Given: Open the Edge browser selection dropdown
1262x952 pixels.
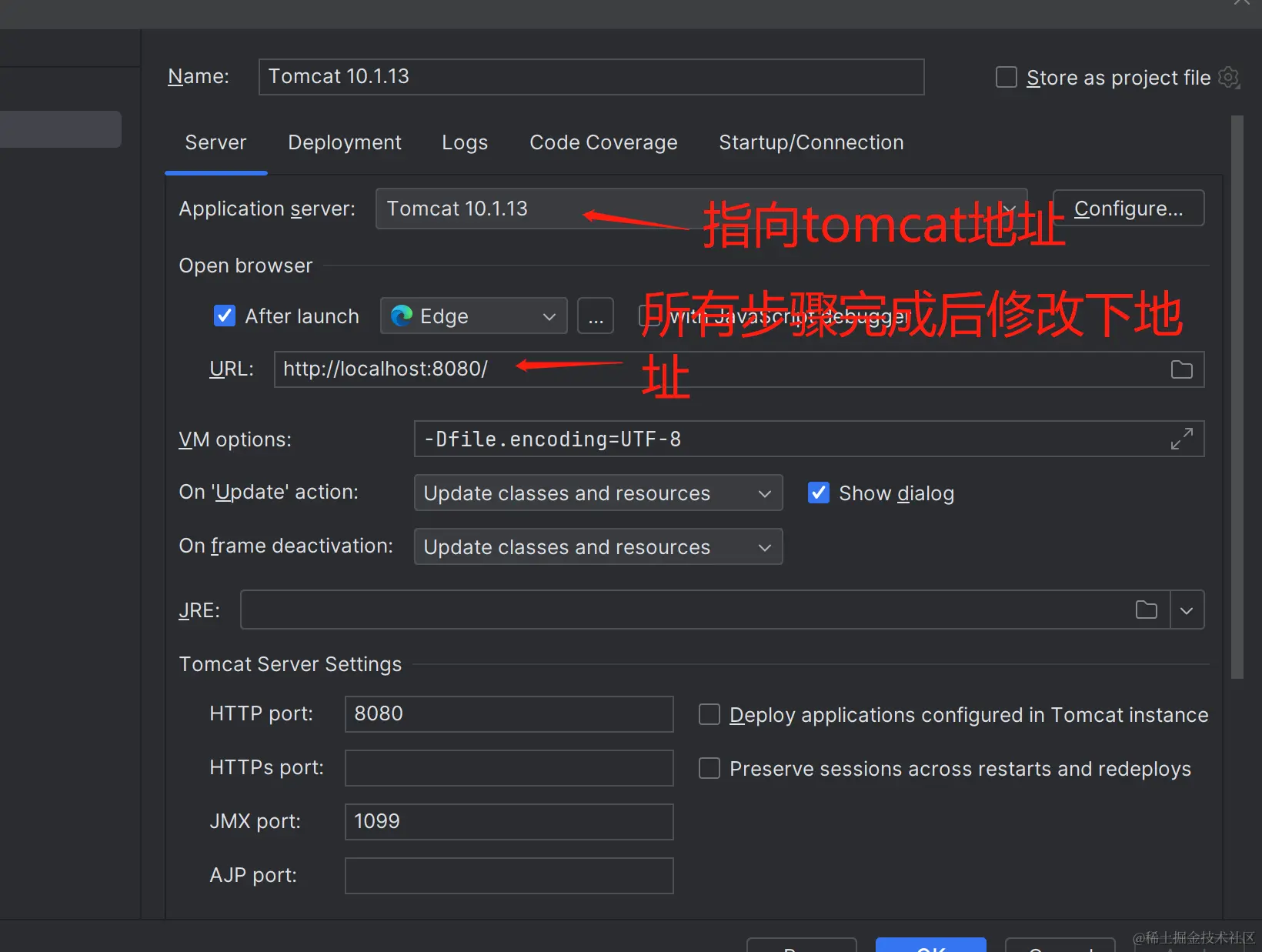Looking at the screenshot, I should point(473,316).
